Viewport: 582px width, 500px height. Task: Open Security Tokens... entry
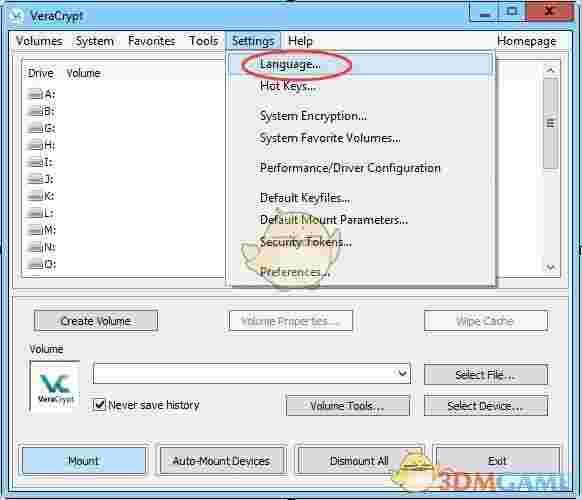361,242
